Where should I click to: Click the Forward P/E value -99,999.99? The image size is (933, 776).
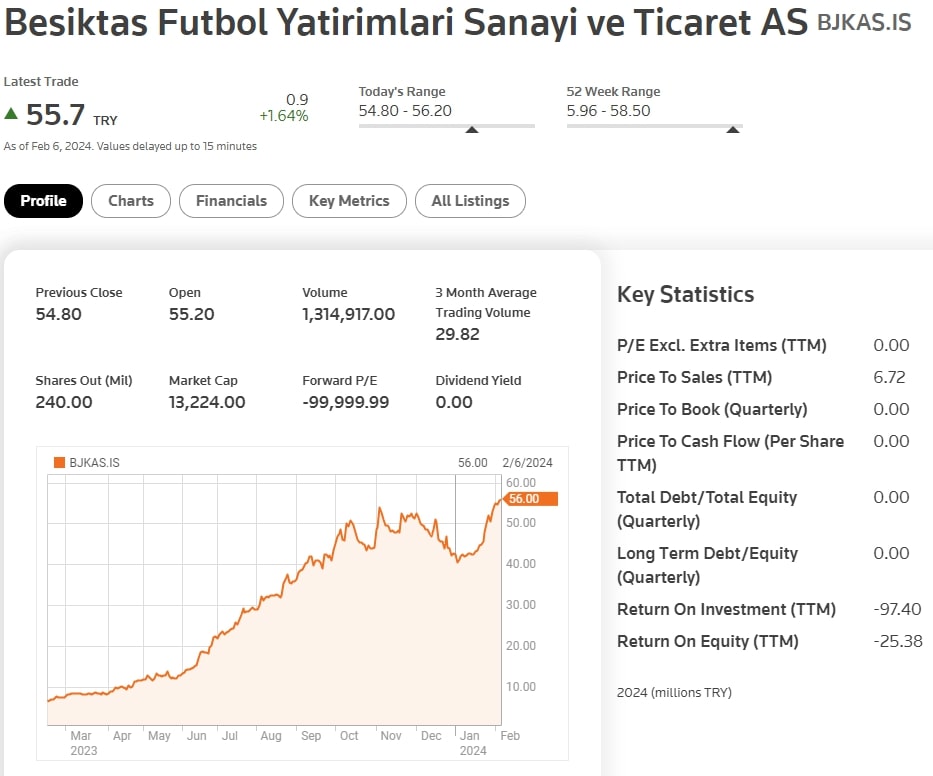click(346, 402)
